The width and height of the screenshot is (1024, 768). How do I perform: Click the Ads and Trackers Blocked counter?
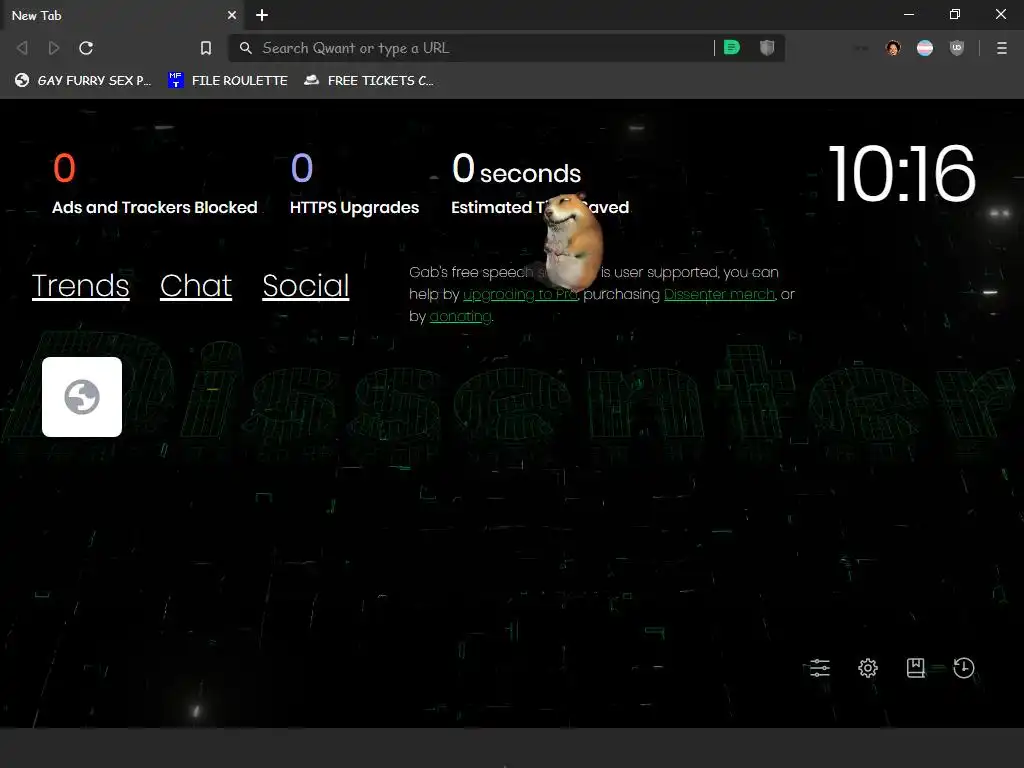(155, 184)
